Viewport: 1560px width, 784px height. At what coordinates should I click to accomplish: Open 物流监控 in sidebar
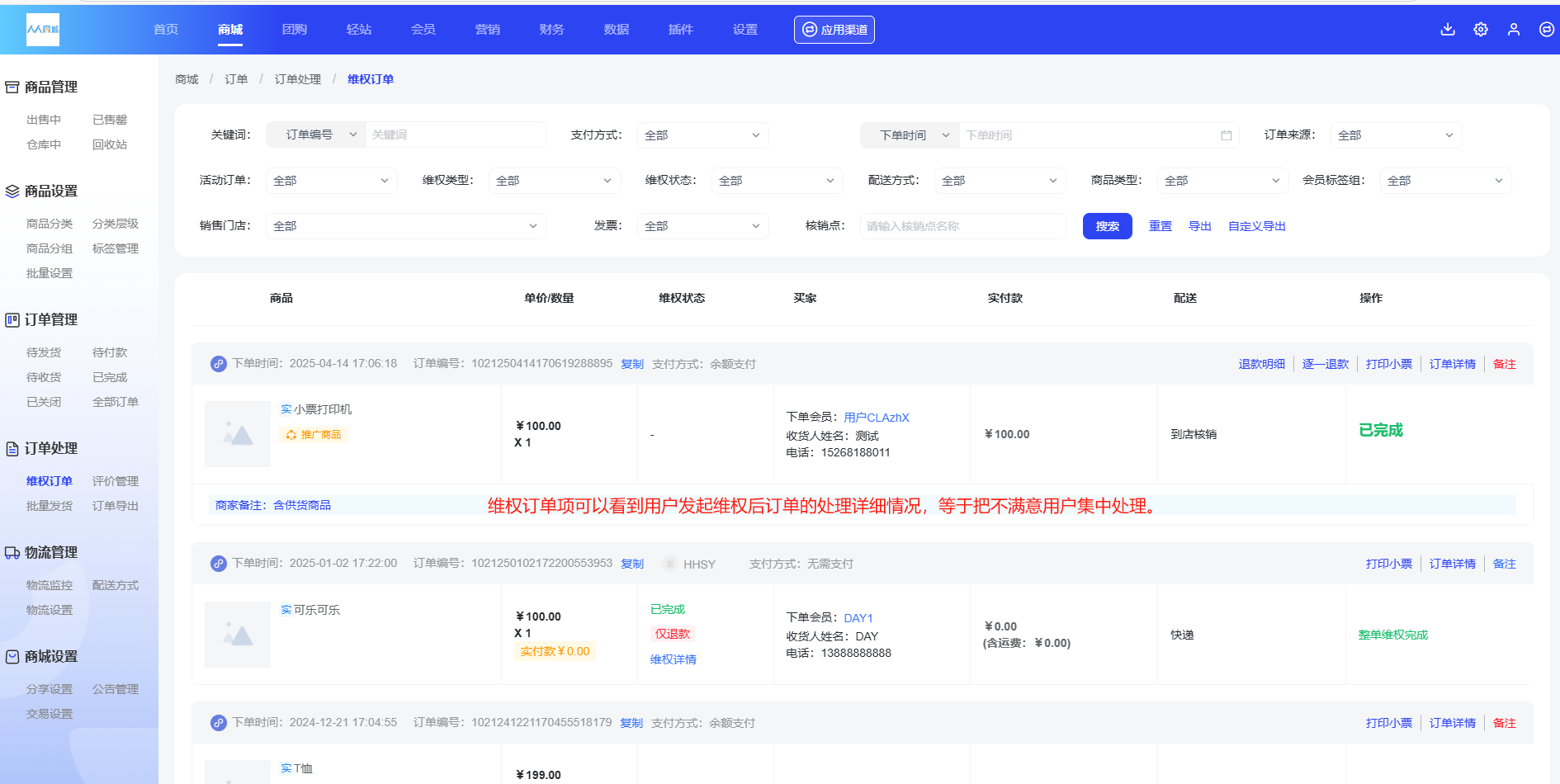[x=50, y=585]
